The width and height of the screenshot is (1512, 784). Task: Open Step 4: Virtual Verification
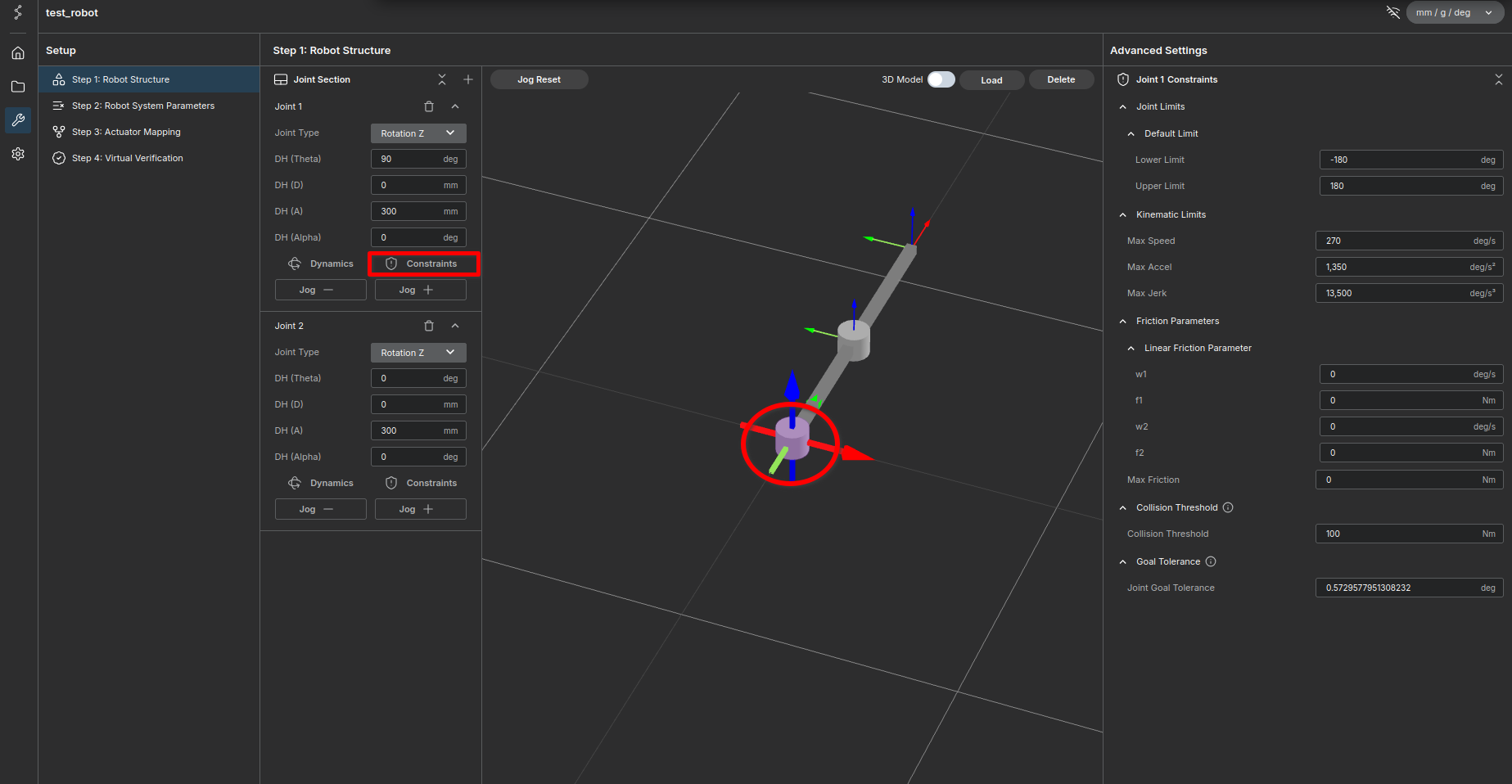point(127,158)
